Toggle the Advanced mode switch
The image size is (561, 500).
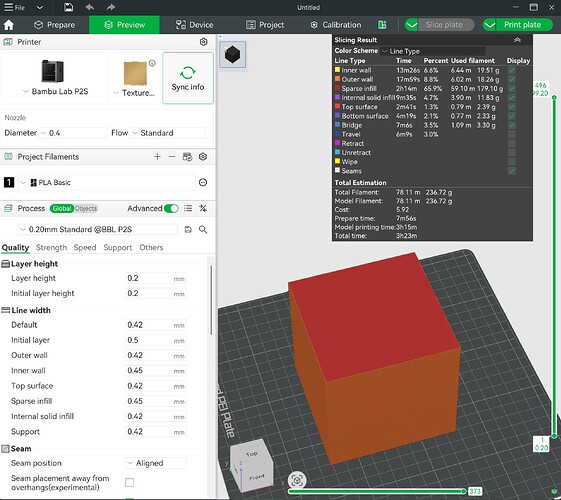(x=171, y=208)
